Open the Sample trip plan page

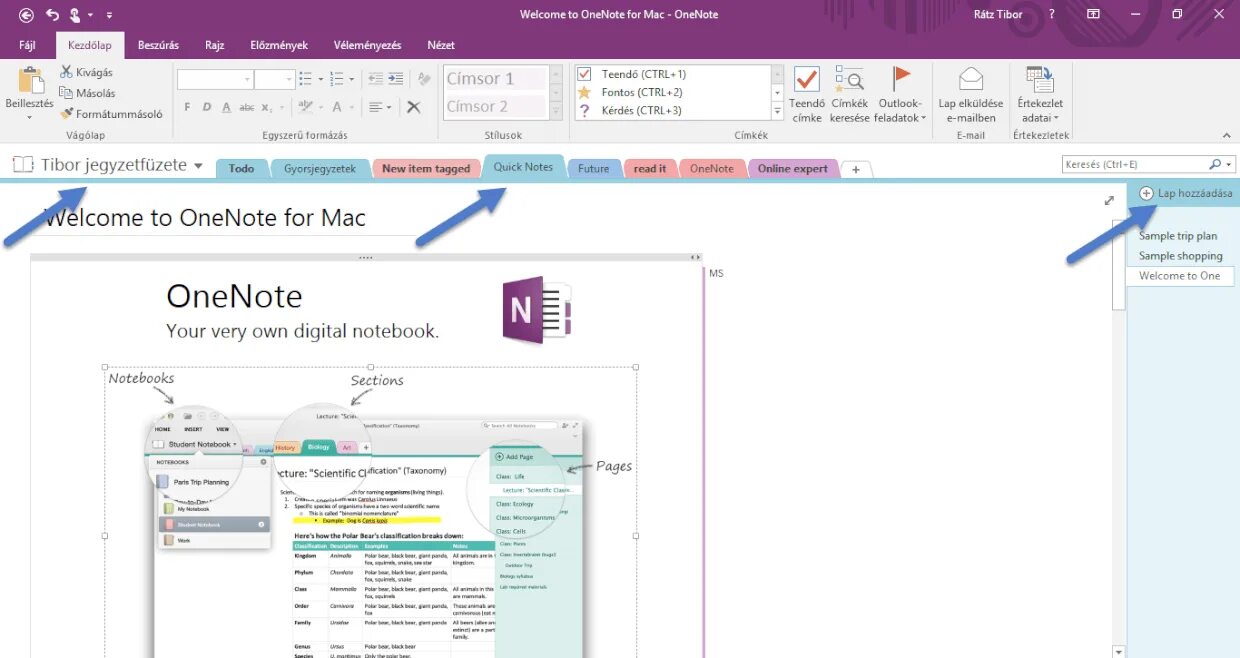[1178, 236]
